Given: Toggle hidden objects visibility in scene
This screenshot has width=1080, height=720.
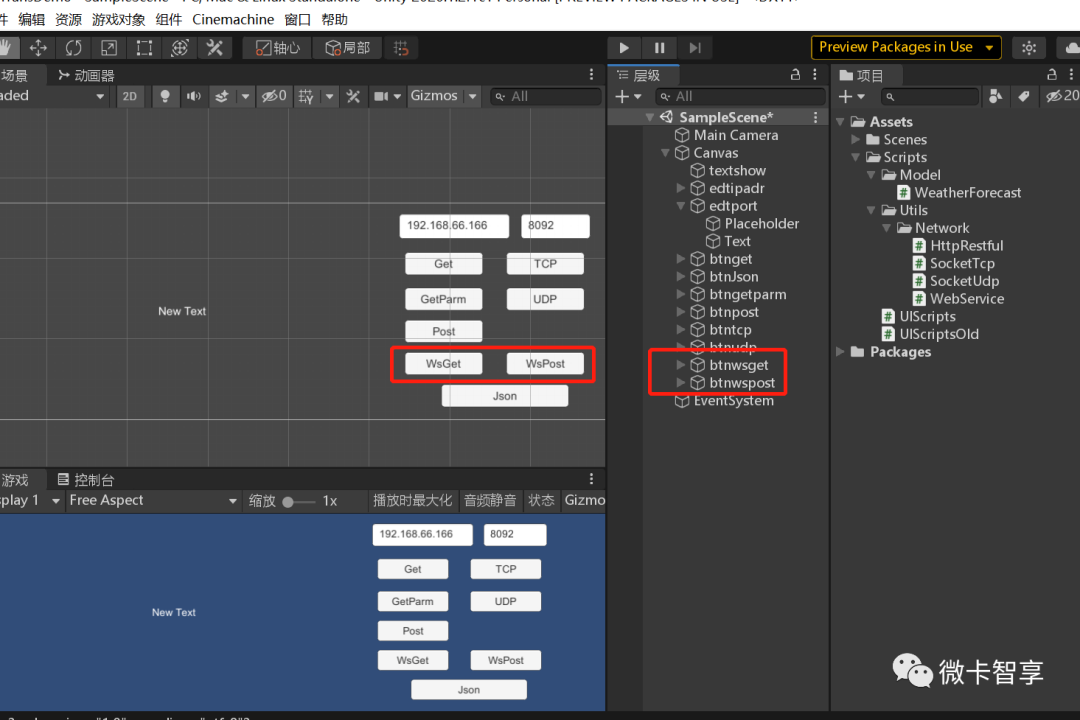Looking at the screenshot, I should pyautogui.click(x=273, y=96).
